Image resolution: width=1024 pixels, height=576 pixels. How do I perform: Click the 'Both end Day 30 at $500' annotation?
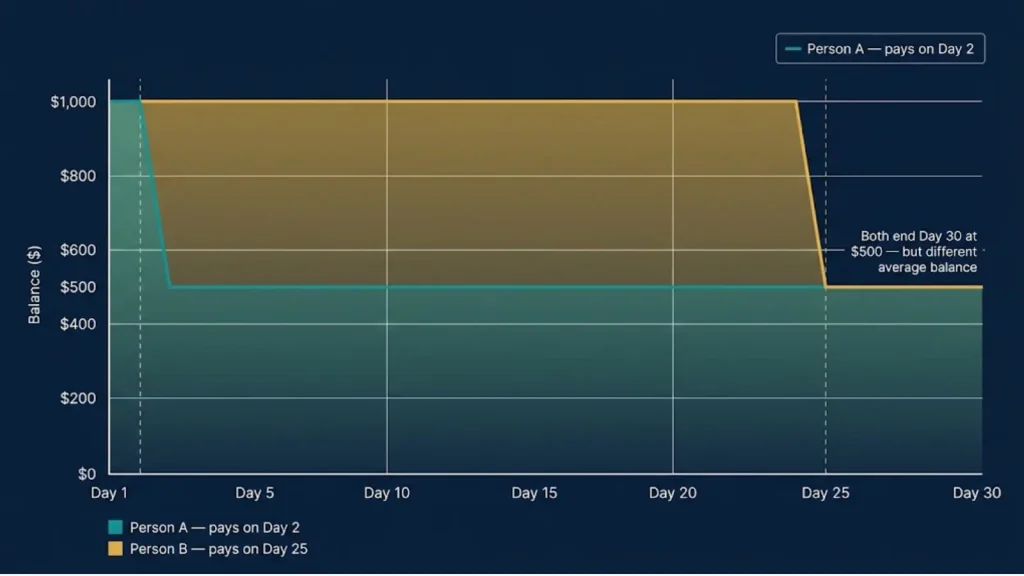[x=914, y=252]
